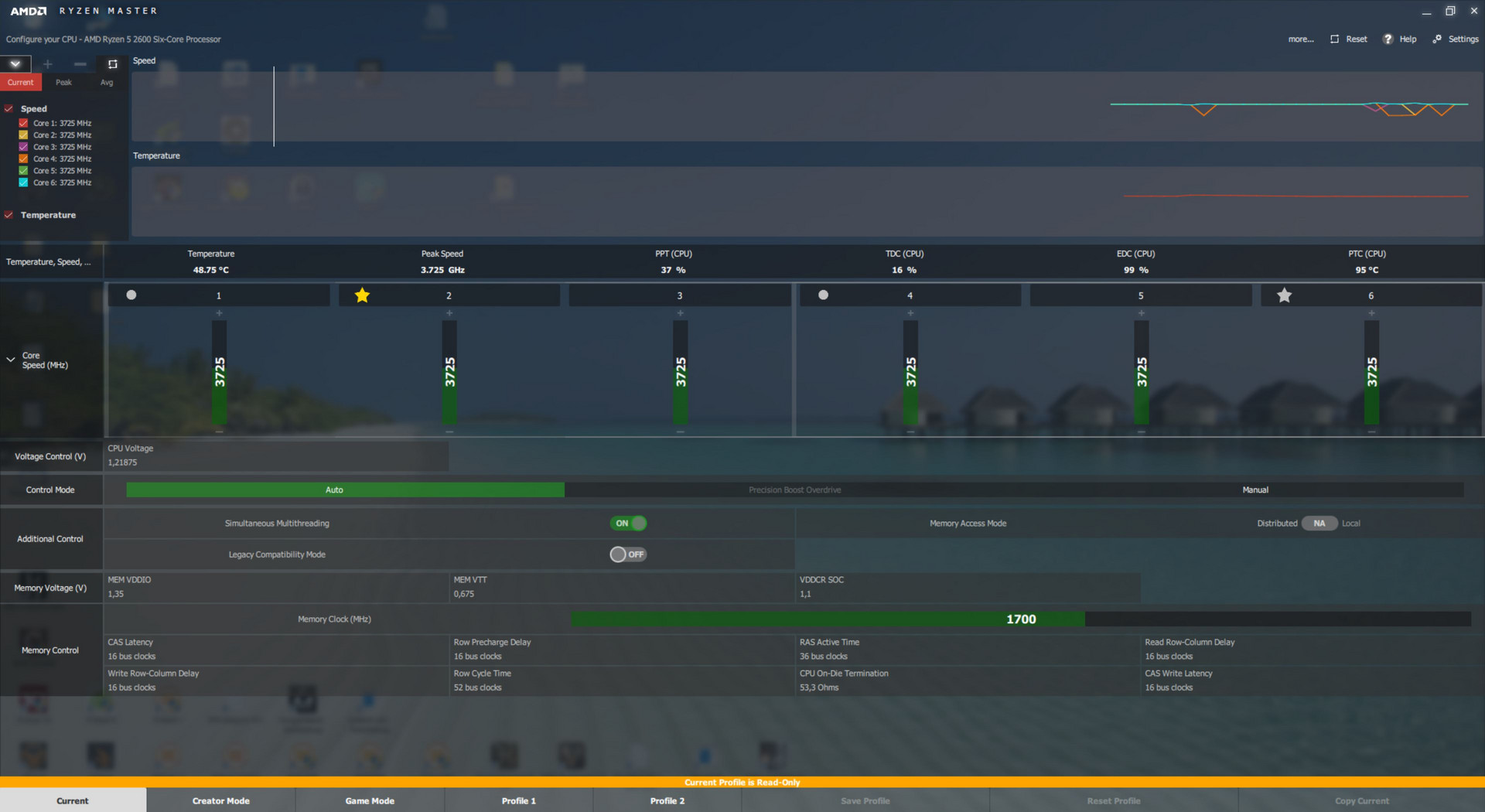
Task: Select Manual control mode
Action: (x=1255, y=490)
